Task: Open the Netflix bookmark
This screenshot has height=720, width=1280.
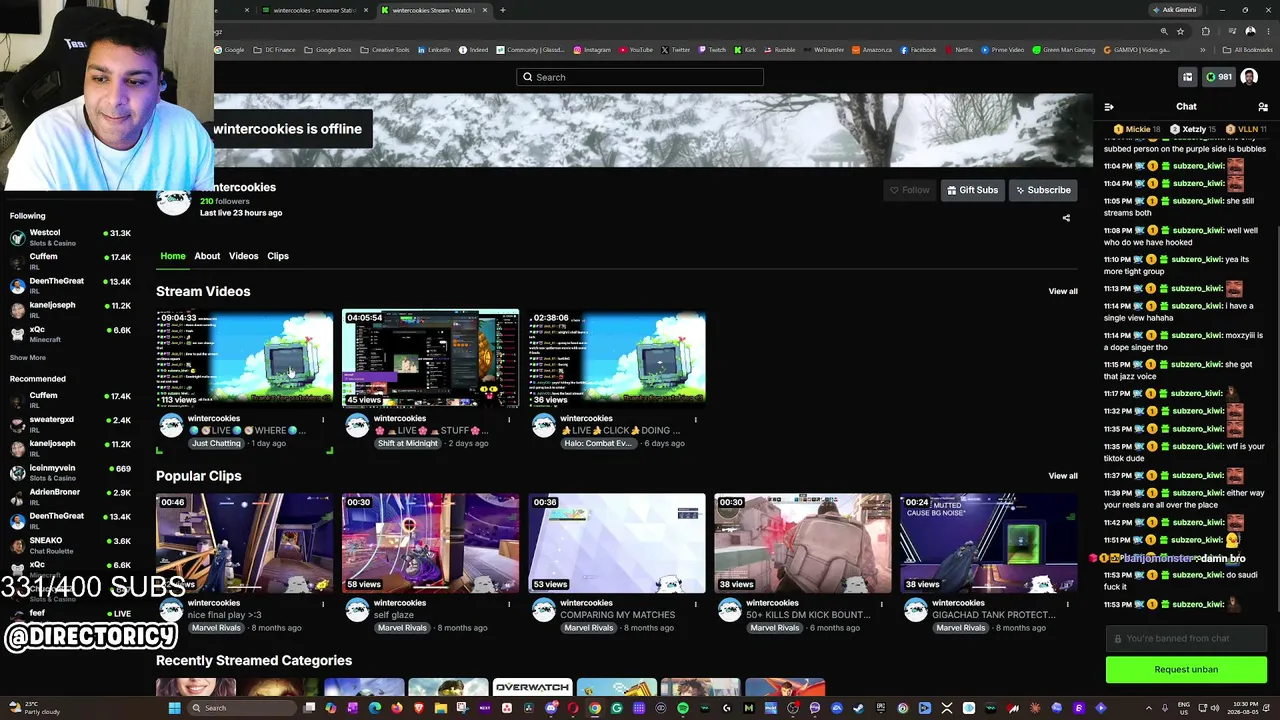Action: (x=958, y=50)
